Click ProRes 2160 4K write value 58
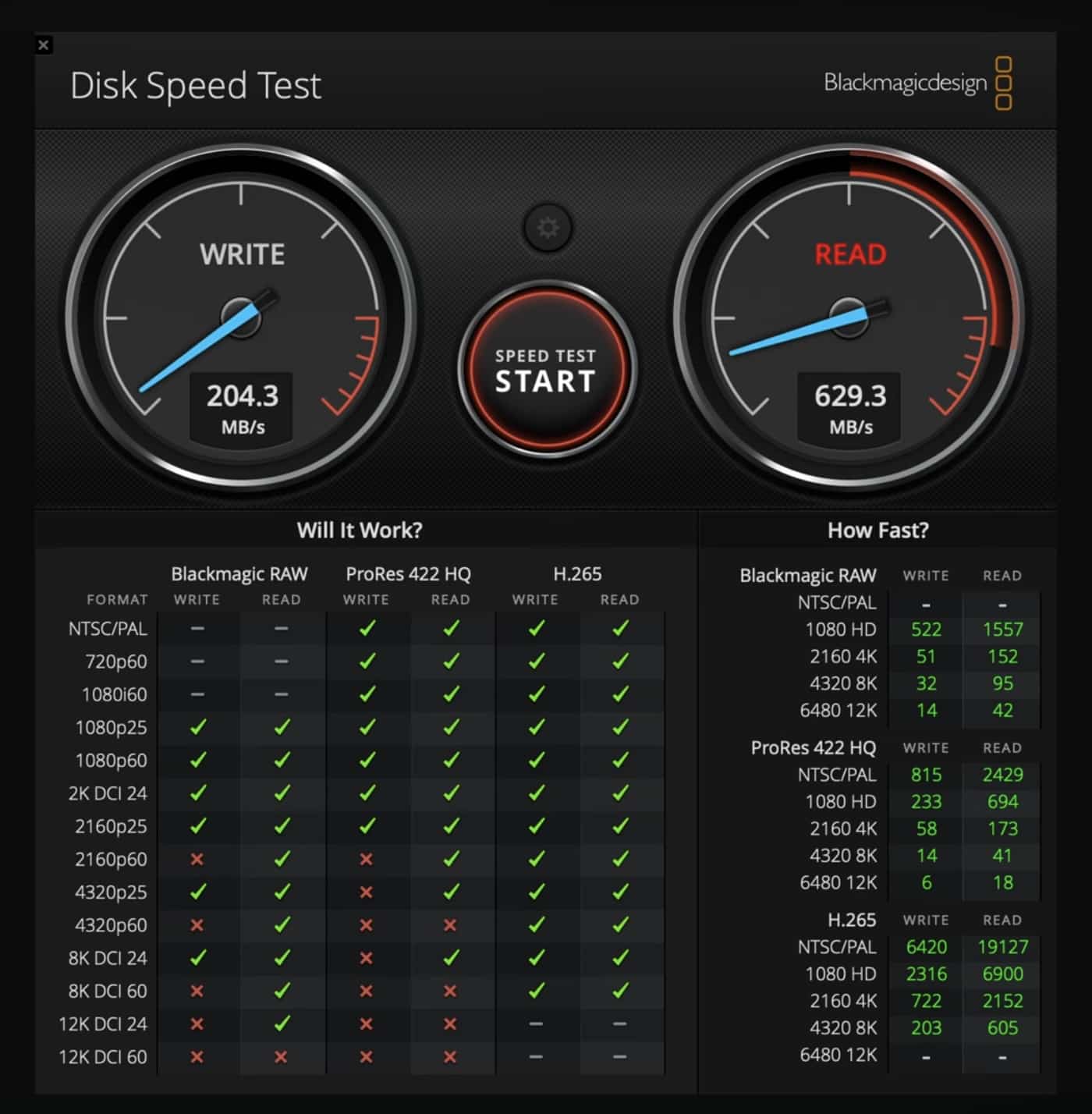Viewport: 1092px width, 1114px height. 926,829
